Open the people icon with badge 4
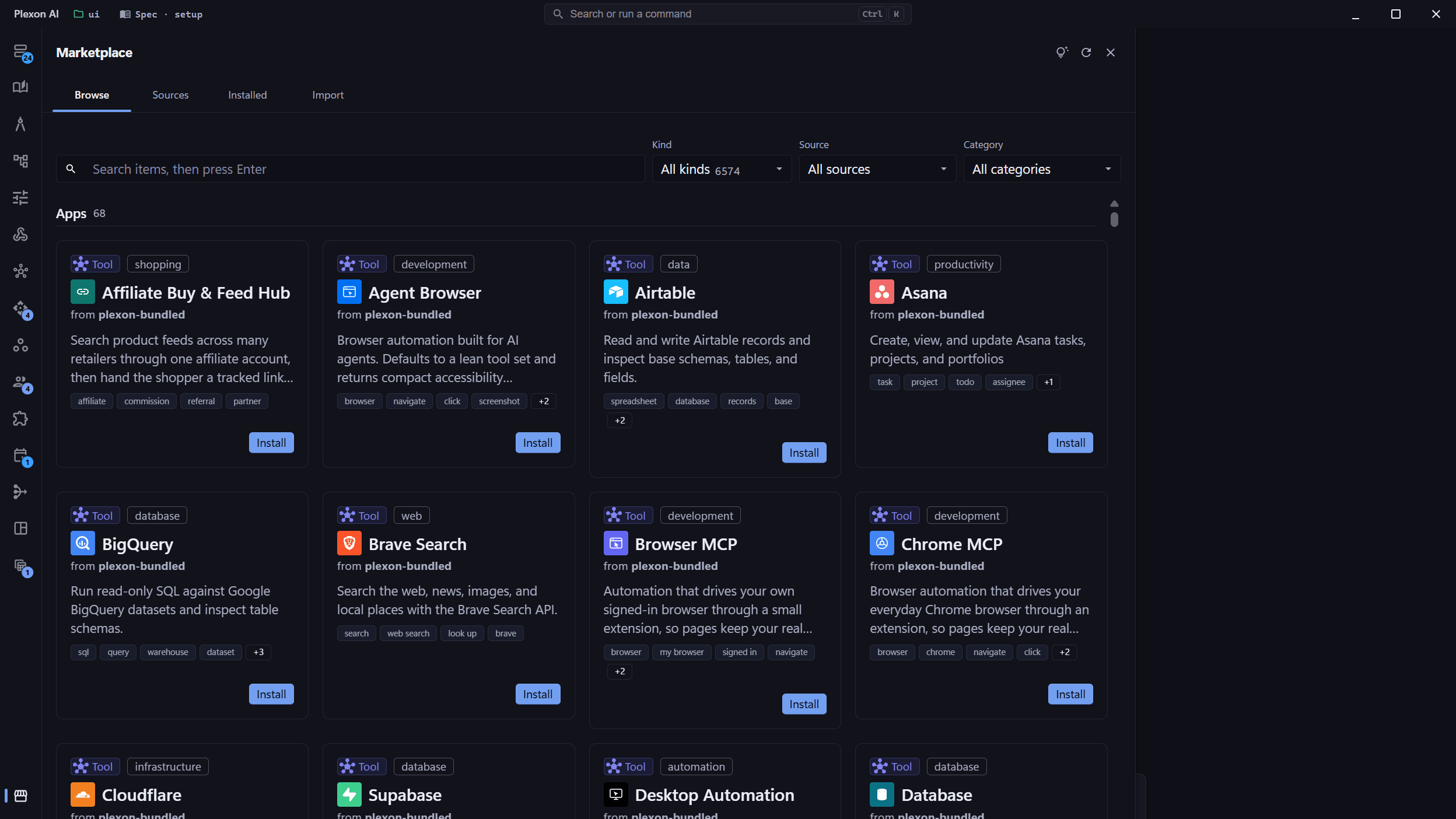Viewport: 1456px width, 819px height. pos(22,383)
